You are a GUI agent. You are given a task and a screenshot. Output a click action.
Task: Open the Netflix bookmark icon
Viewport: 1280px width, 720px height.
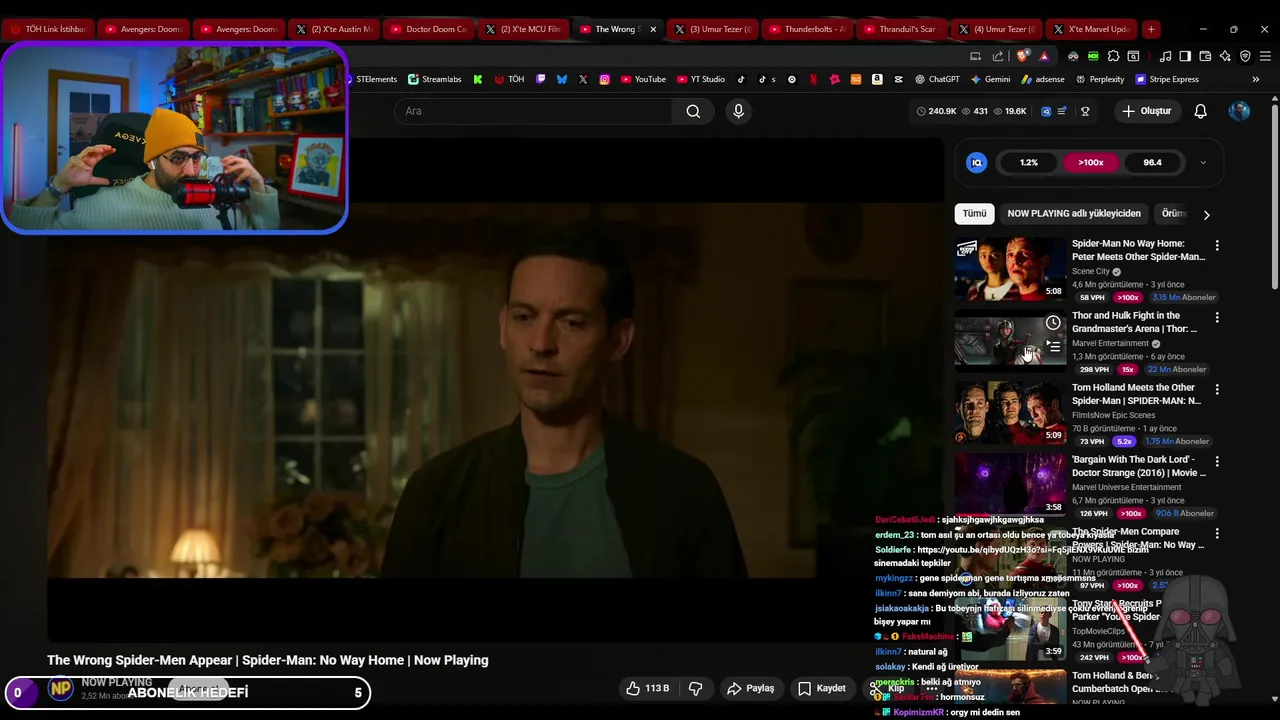[813, 79]
